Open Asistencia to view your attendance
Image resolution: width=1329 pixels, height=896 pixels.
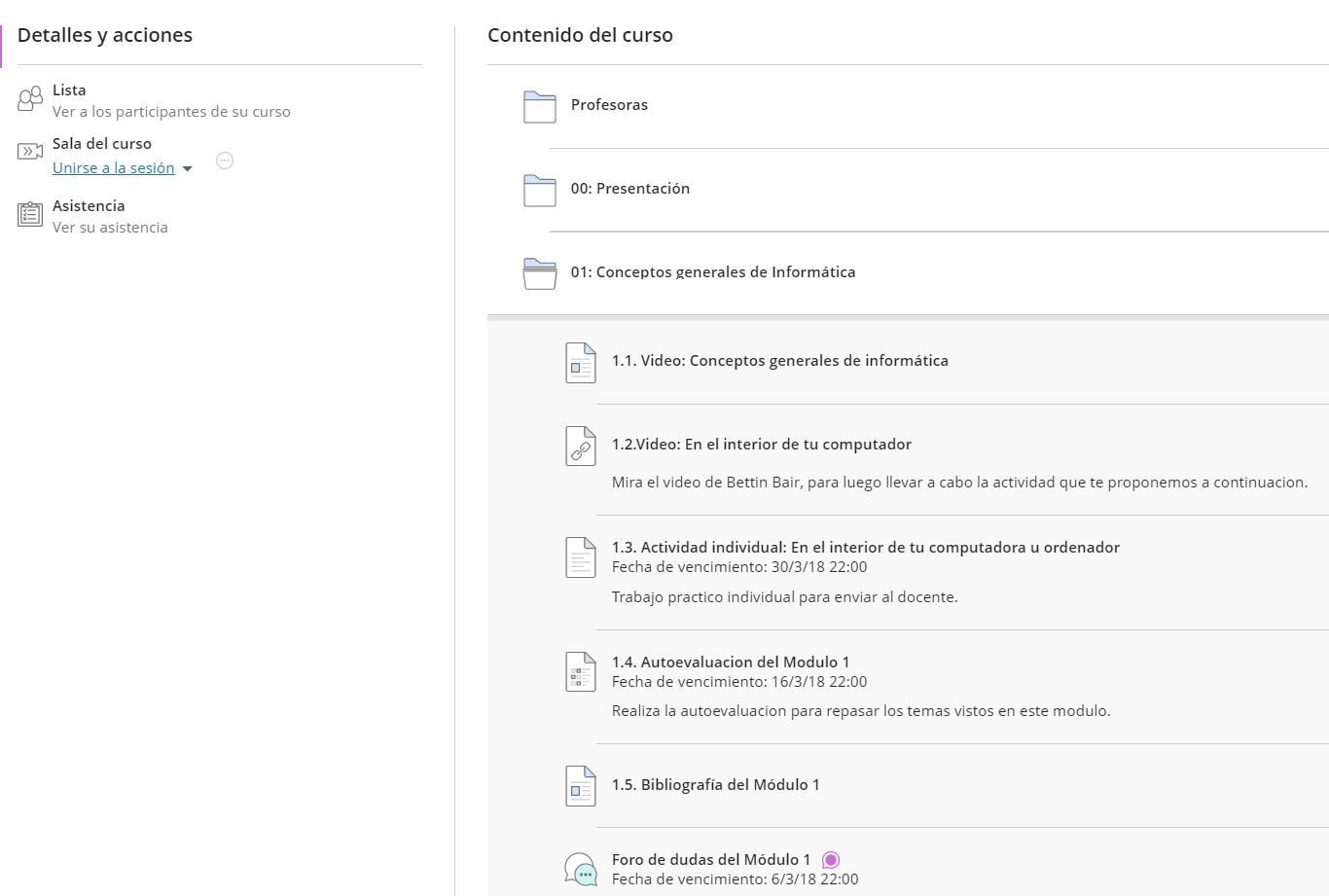click(x=89, y=205)
